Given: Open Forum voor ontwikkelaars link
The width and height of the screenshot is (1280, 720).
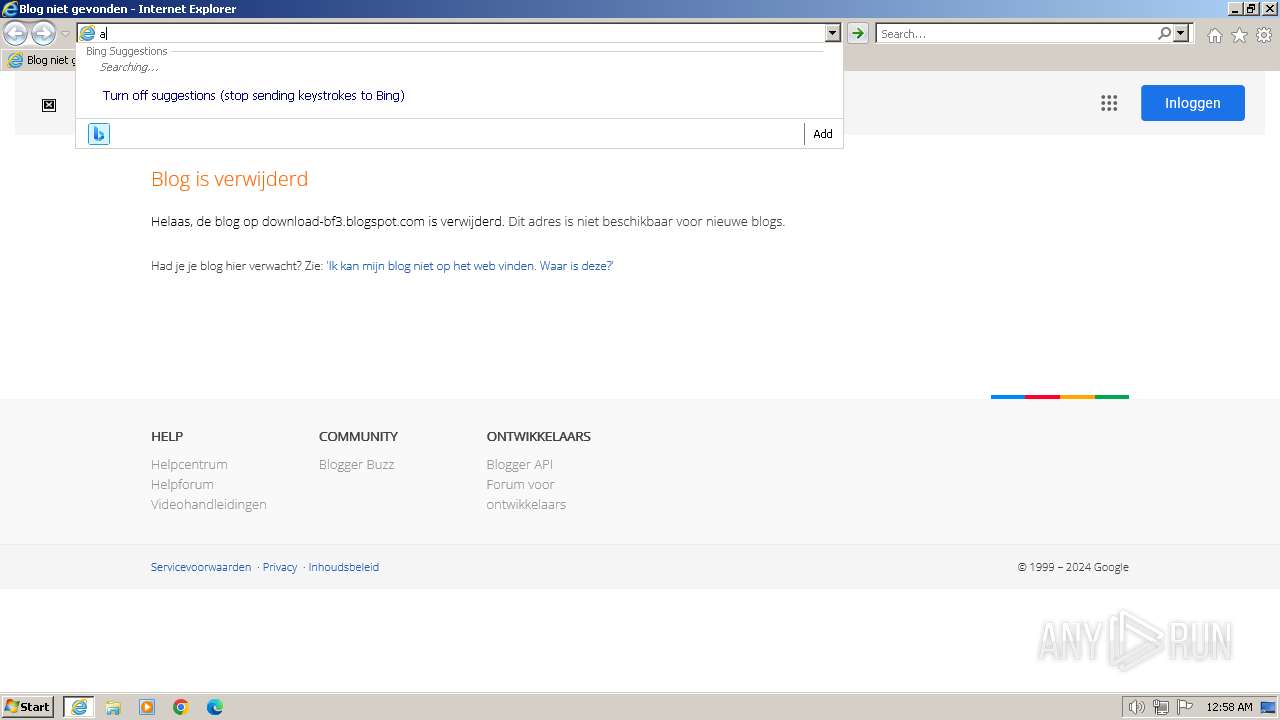Looking at the screenshot, I should click(526, 494).
